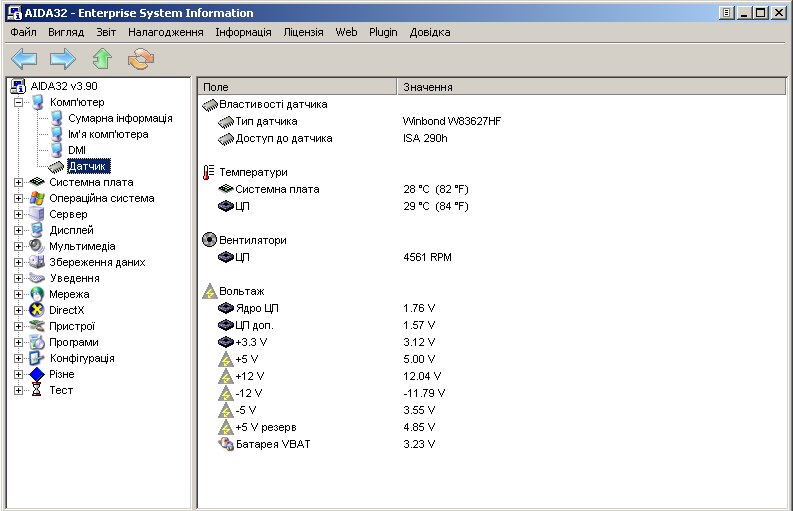The height and width of the screenshot is (511, 793).
Task: Open the Вигляд menu
Action: pyautogui.click(x=66, y=32)
